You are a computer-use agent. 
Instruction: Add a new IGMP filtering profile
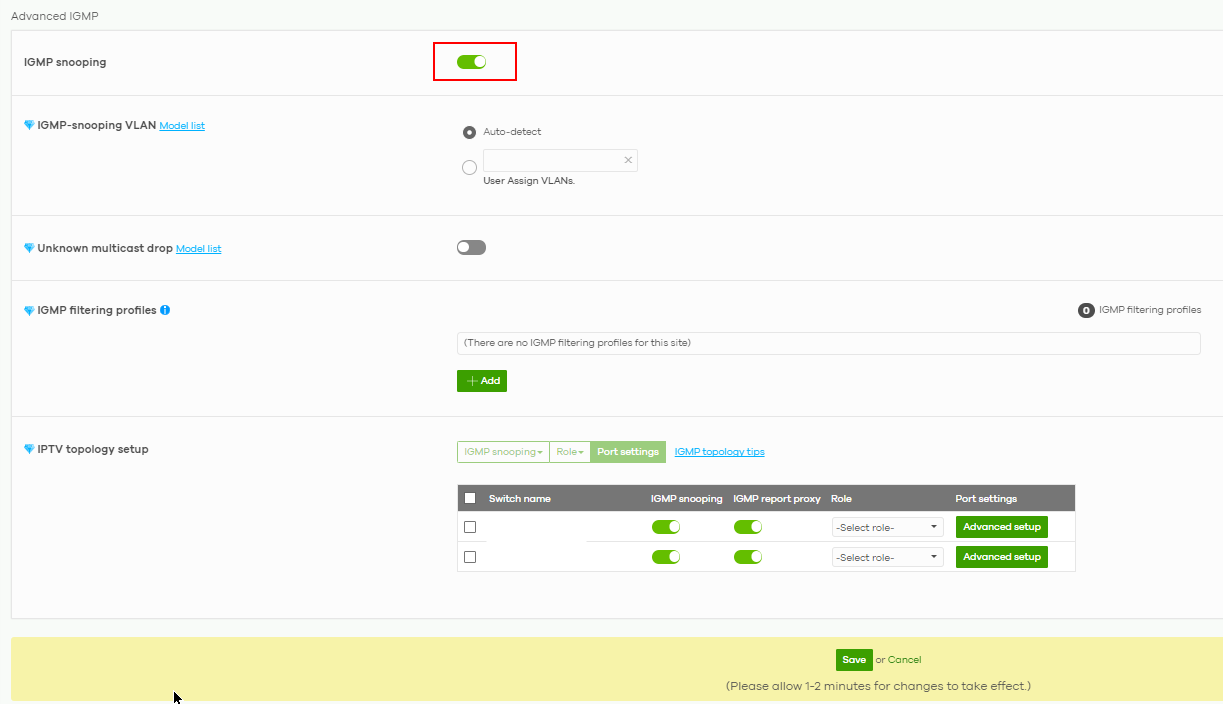[482, 381]
